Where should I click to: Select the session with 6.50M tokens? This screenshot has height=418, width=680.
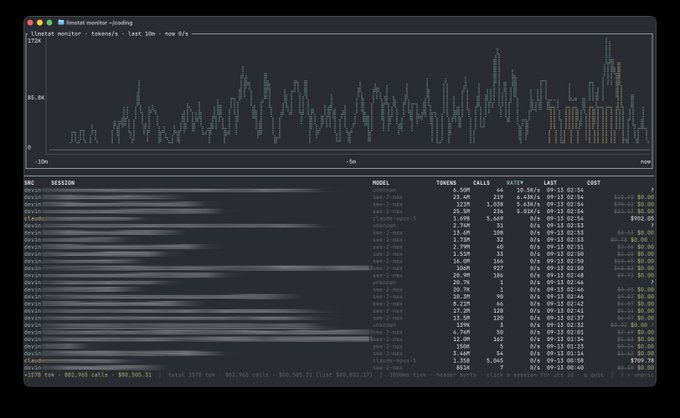pos(339,190)
